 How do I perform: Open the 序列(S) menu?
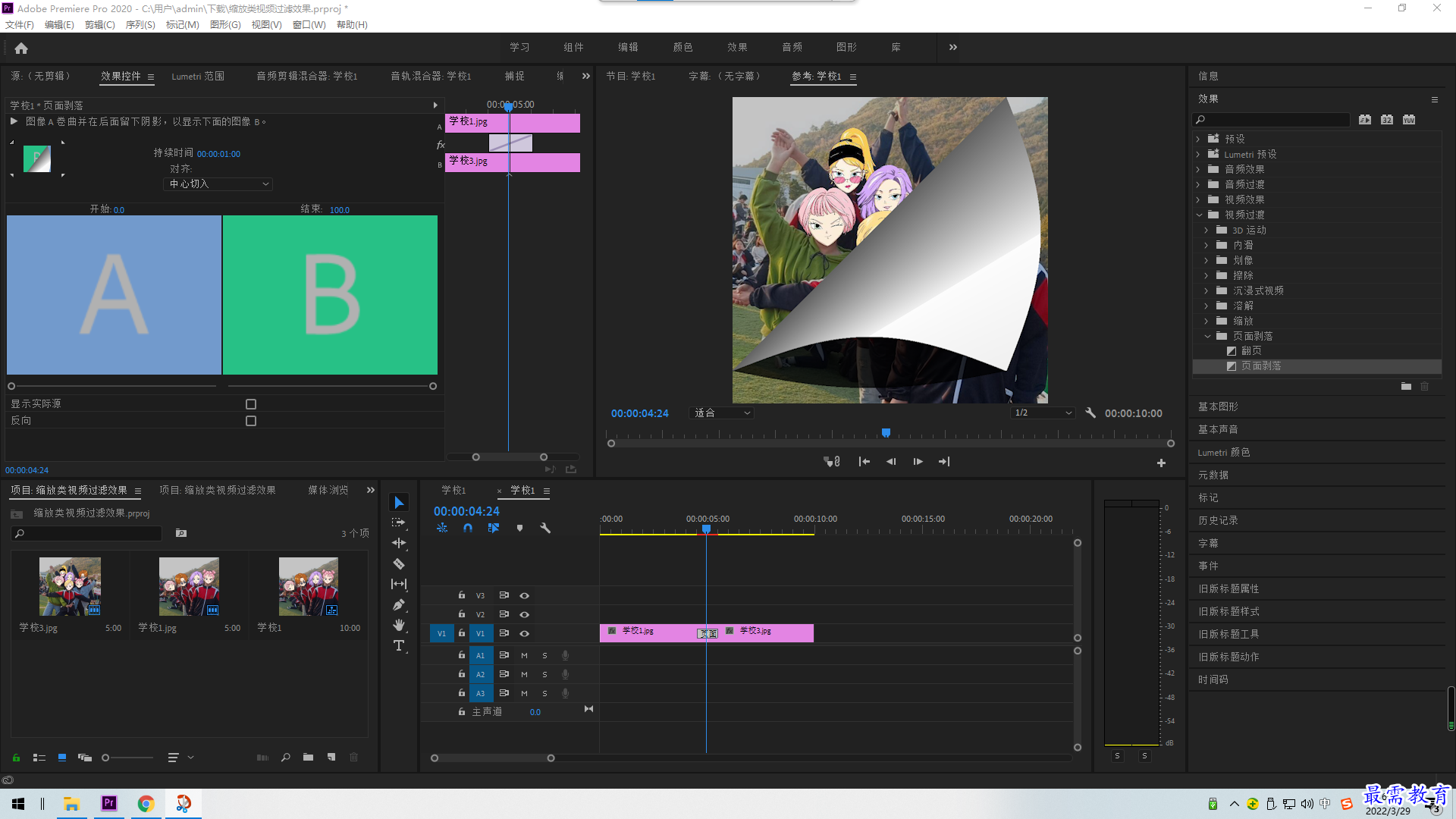pos(140,25)
